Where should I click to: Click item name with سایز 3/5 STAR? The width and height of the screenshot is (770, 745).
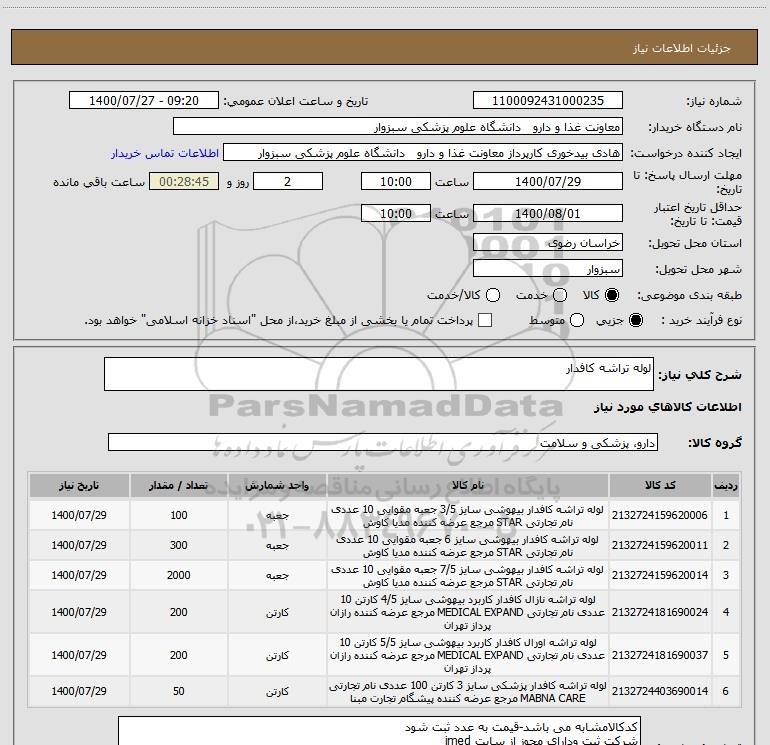tap(468, 516)
